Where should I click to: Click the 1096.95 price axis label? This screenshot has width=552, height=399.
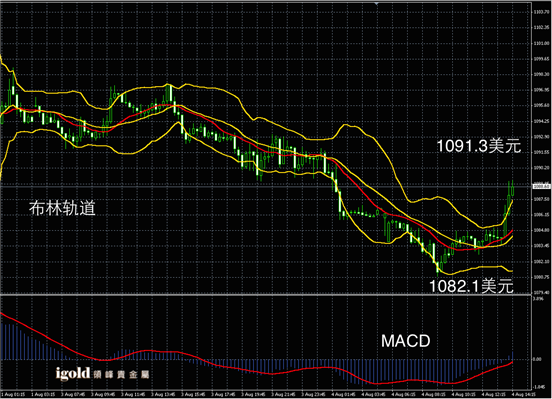point(541,90)
